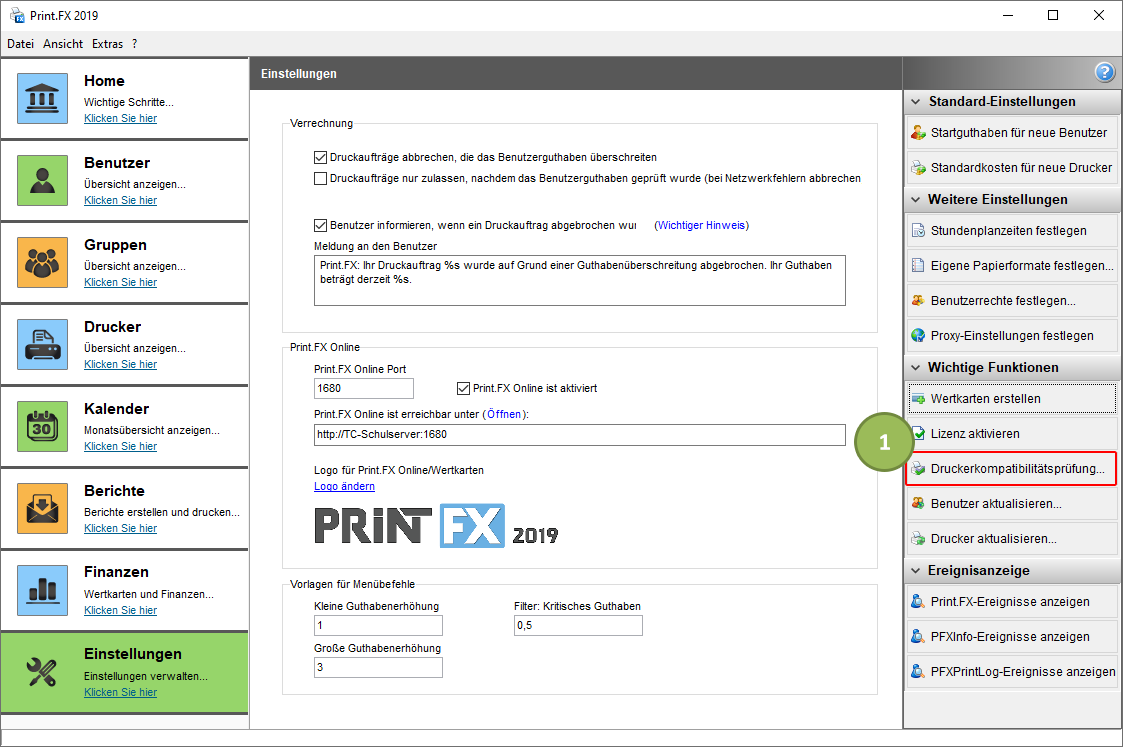Screen dimensions: 1123x747
Task: Click the Meldung an den Benutzer text box
Action: pyautogui.click(x=579, y=281)
